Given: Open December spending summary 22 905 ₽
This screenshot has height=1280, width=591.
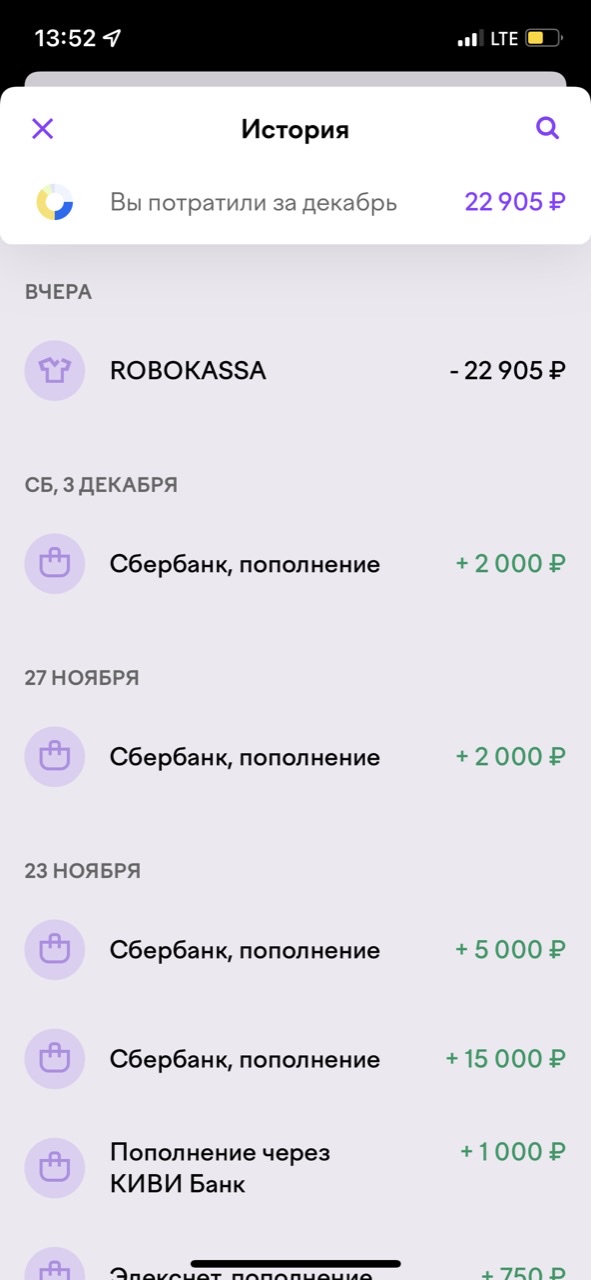Looking at the screenshot, I should pos(295,202).
